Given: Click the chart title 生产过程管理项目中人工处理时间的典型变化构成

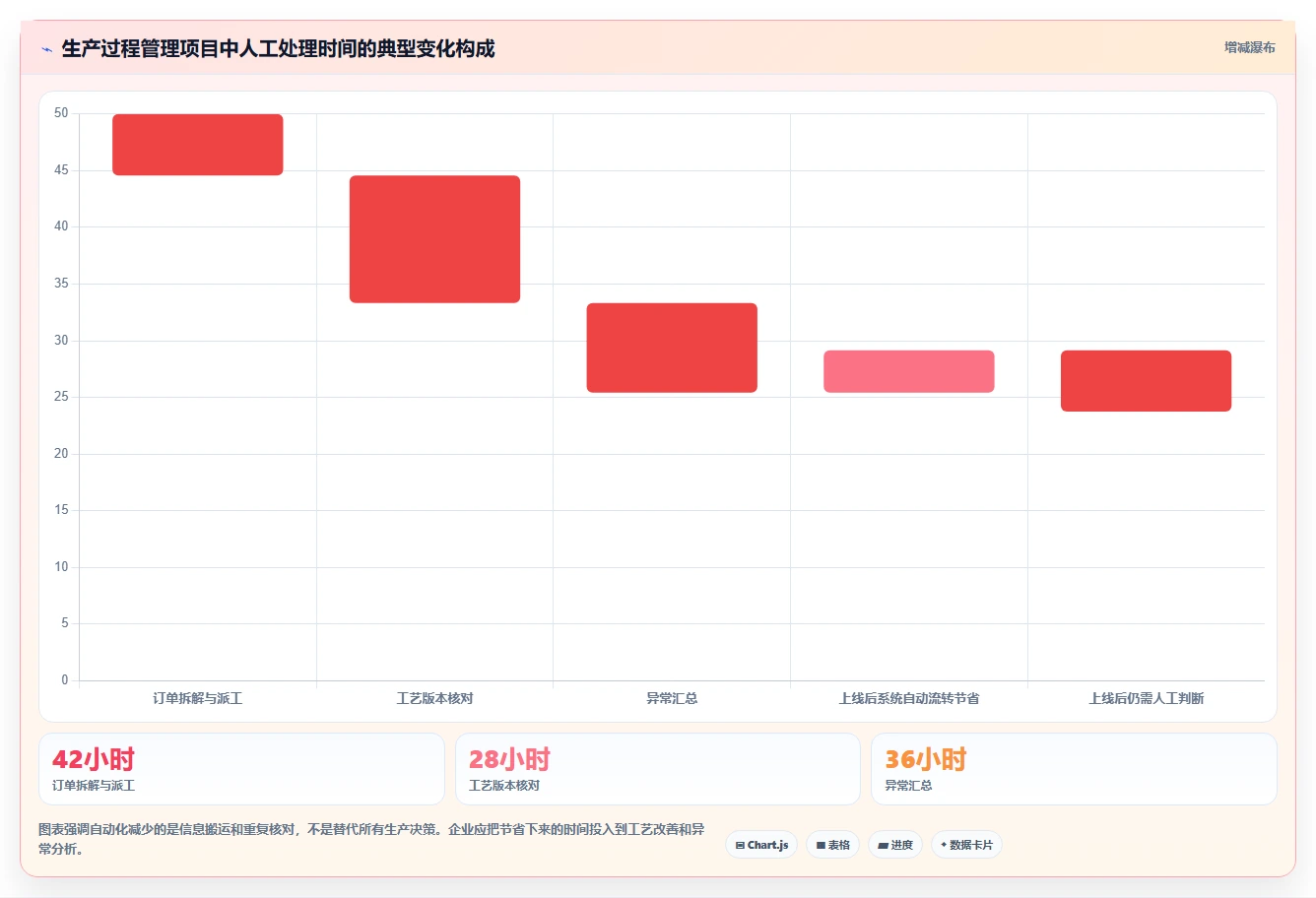Looking at the screenshot, I should point(278,48).
